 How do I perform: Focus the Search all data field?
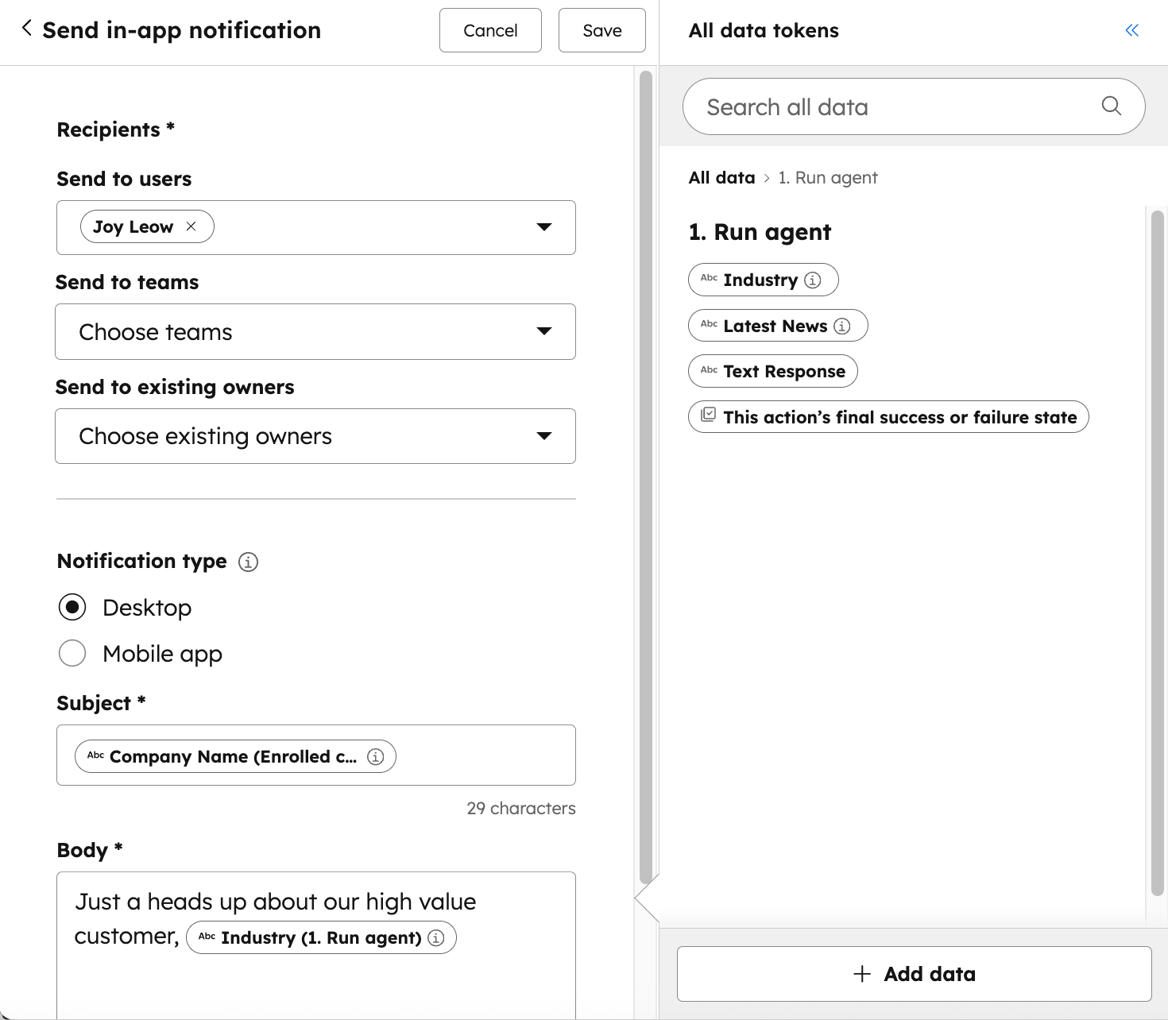pos(913,107)
